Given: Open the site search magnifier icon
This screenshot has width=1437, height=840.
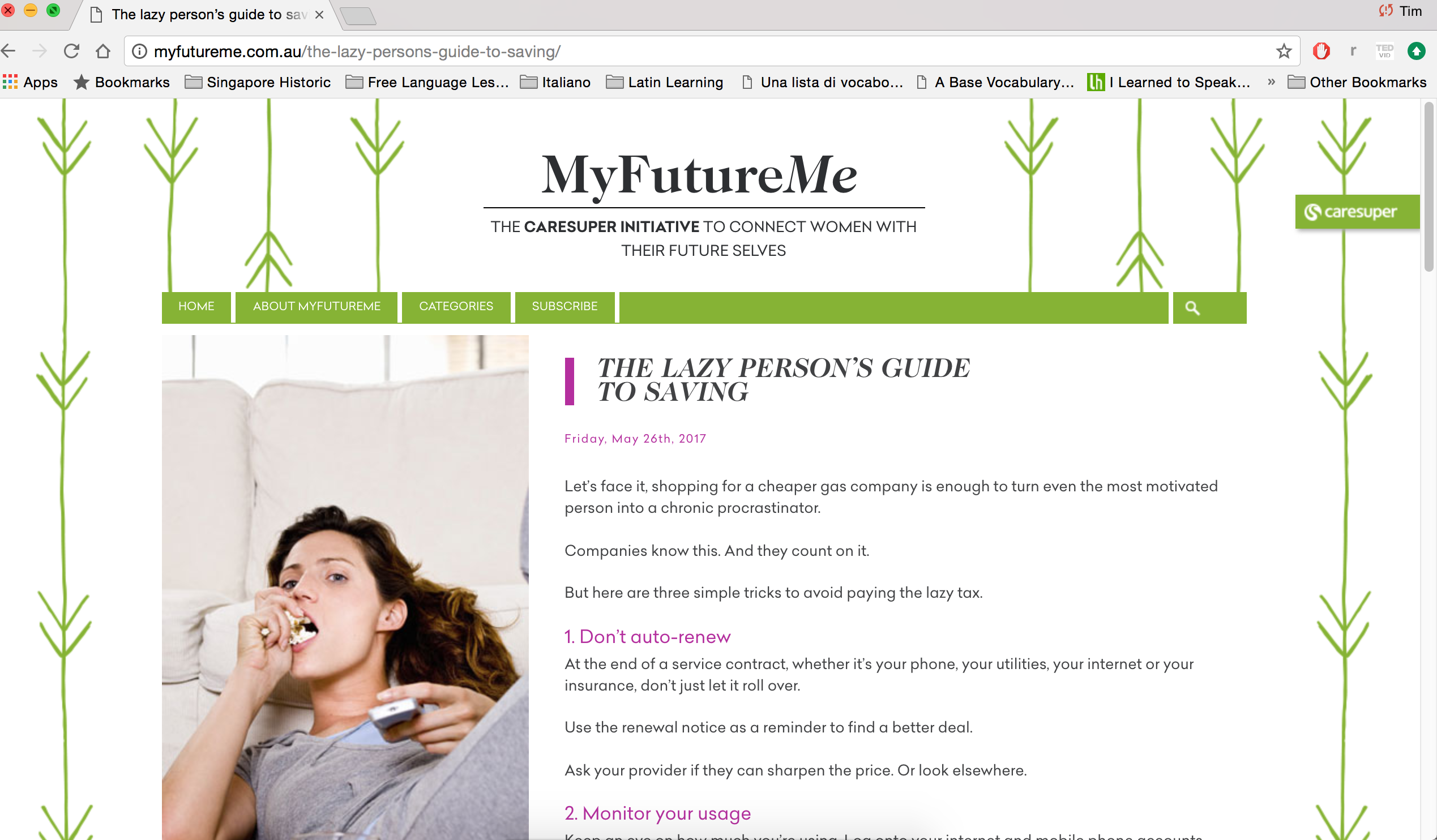Looking at the screenshot, I should [1192, 308].
